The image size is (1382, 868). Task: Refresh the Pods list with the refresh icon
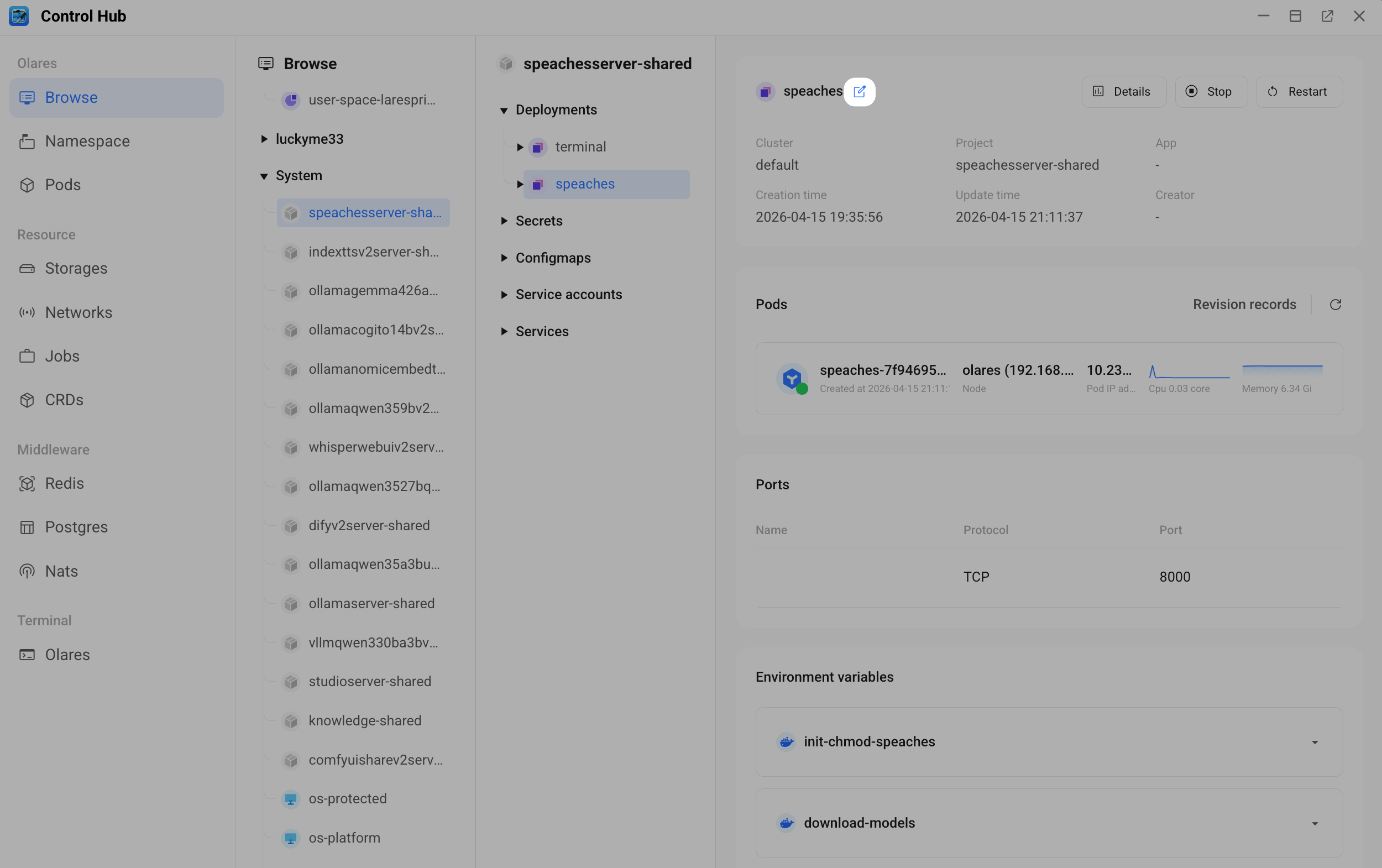(1336, 304)
